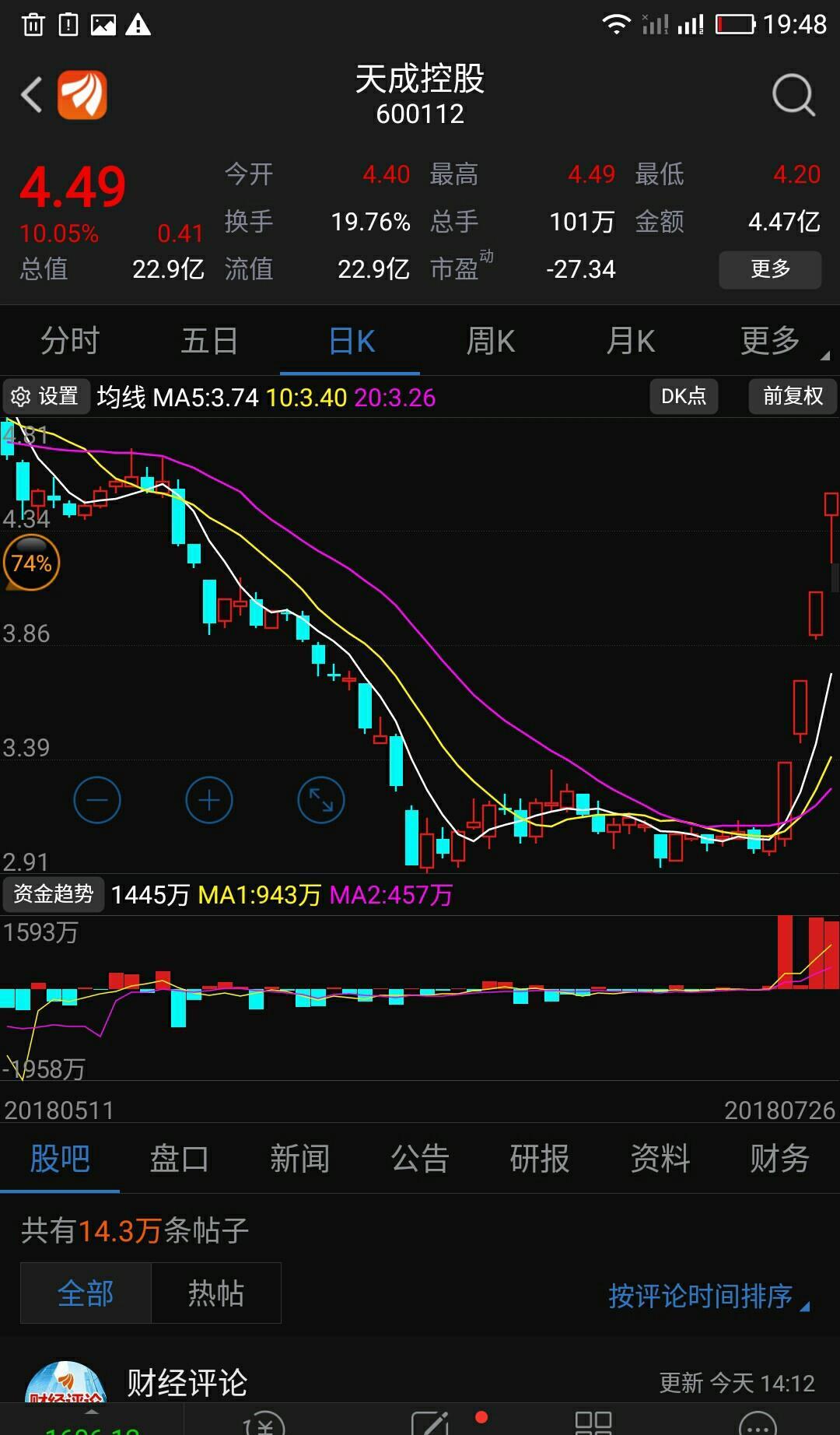Tap trash notification icon in status bar
840x1435 pixels.
click(x=33, y=25)
